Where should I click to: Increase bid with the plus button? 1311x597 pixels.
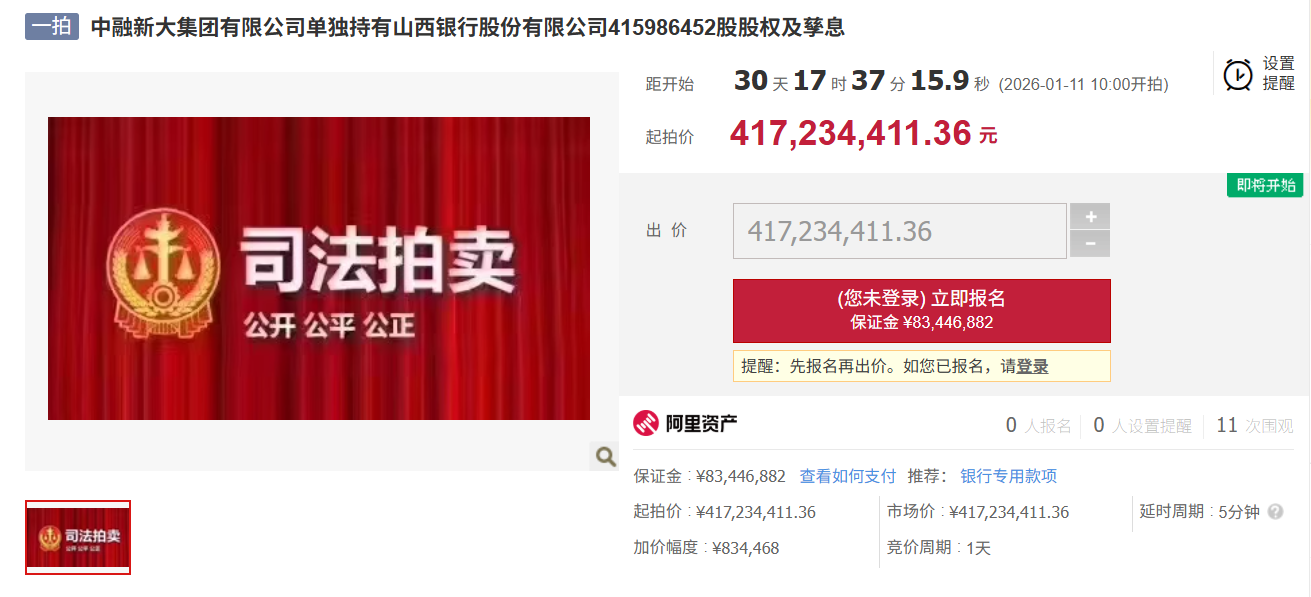tap(1090, 216)
